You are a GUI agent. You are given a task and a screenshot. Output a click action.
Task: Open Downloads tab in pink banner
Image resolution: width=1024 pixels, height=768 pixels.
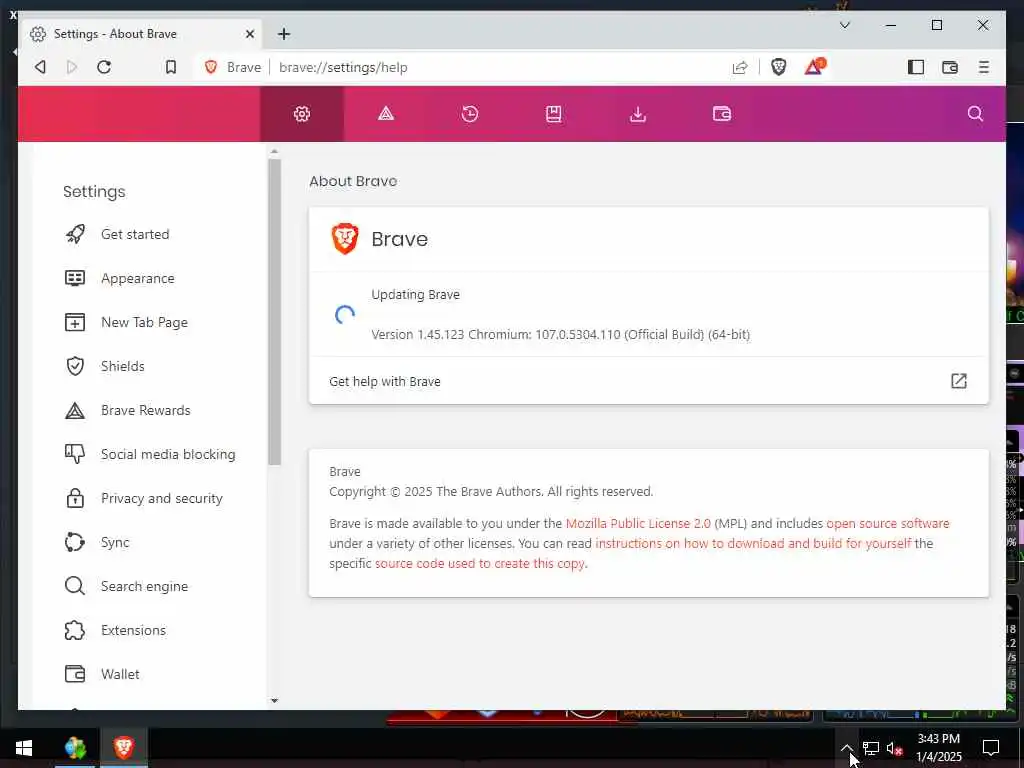coord(637,114)
